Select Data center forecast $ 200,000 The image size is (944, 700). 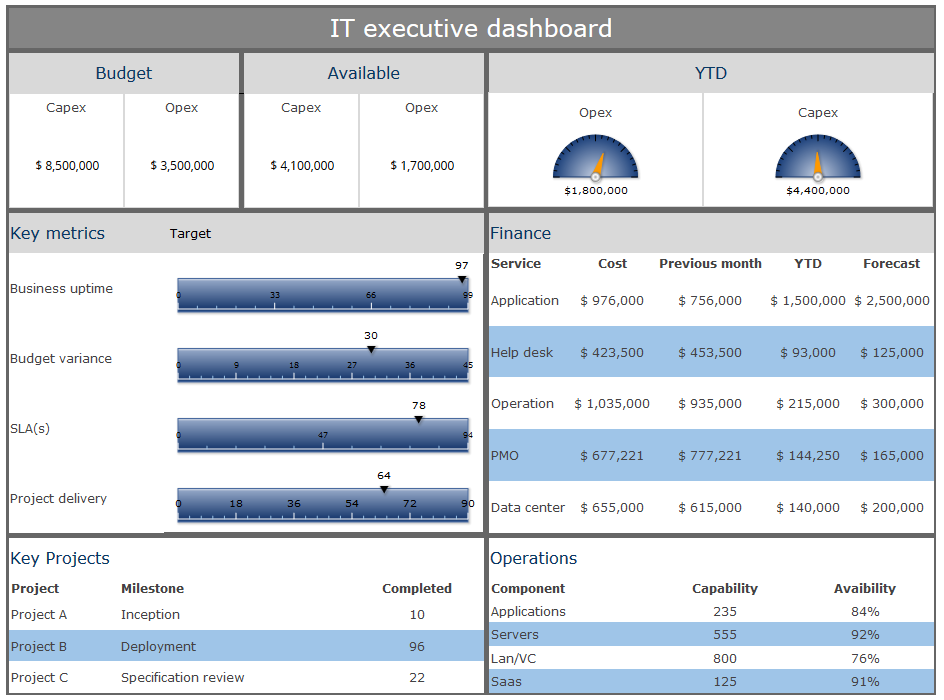[x=892, y=507]
